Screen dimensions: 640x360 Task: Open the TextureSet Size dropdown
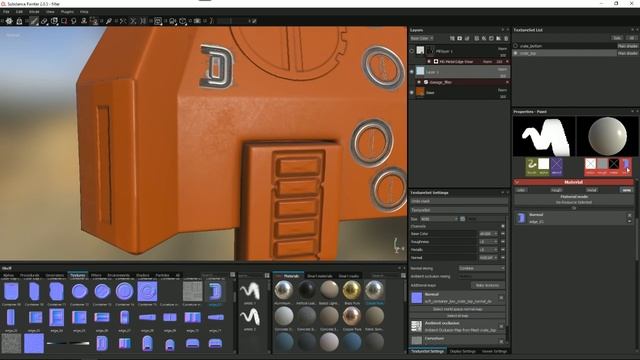pos(439,219)
